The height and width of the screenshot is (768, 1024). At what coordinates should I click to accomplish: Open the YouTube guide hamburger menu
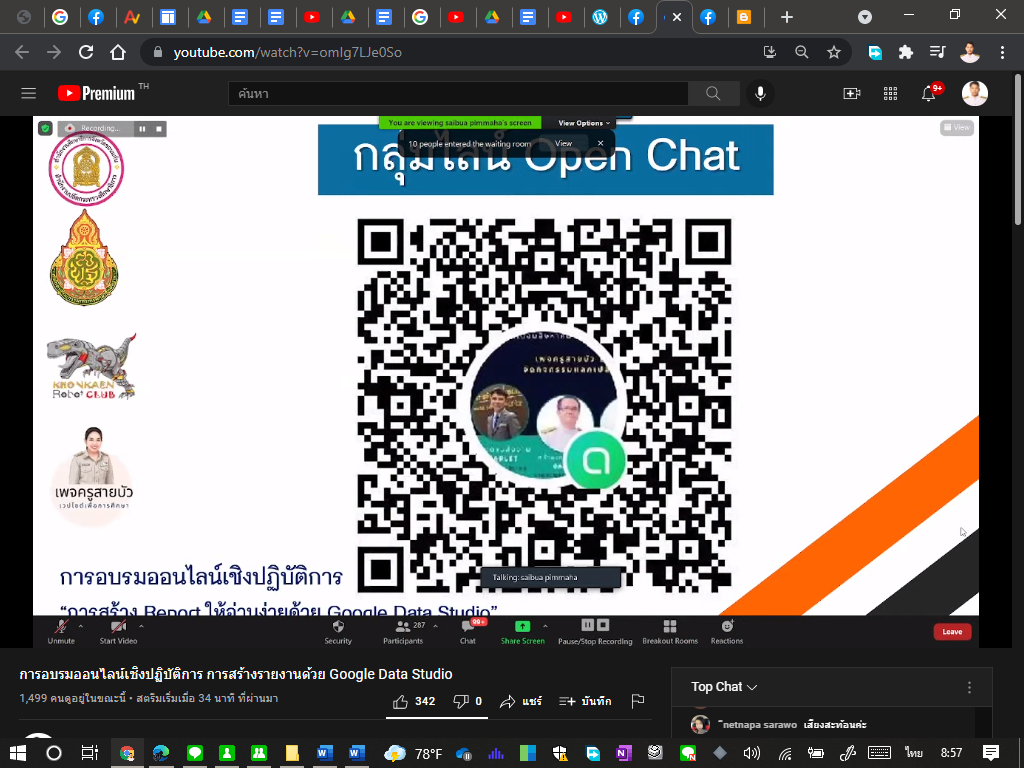point(28,93)
